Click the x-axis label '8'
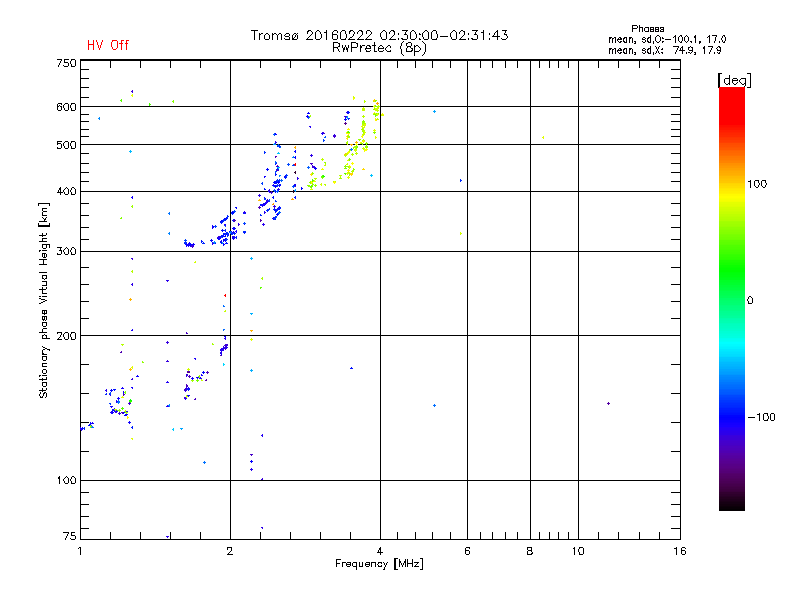This screenshot has height=600, width=800. 530,551
